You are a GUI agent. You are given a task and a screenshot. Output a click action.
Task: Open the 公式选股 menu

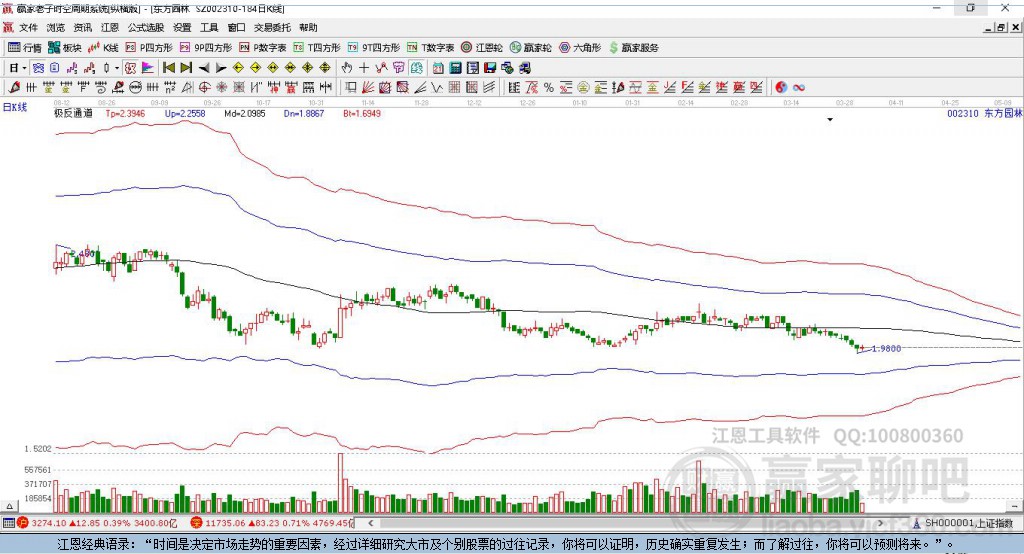click(146, 27)
